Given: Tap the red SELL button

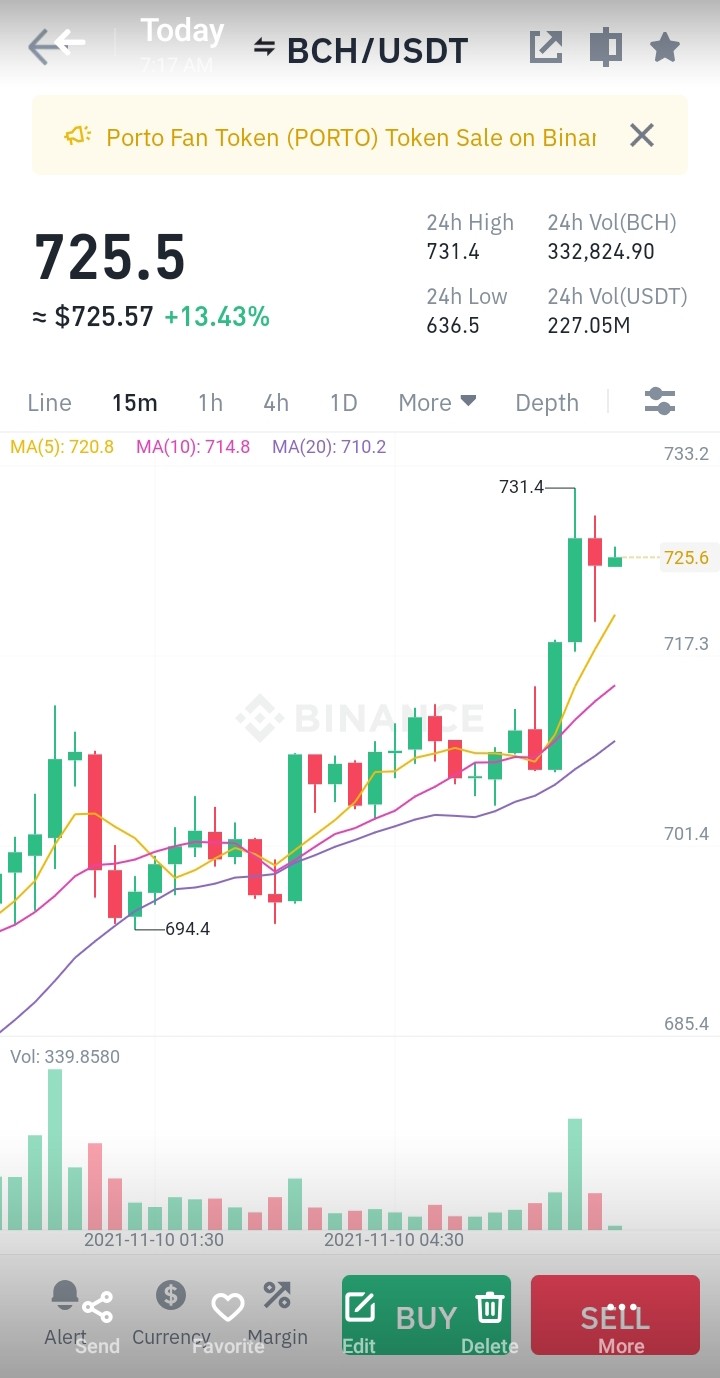Looking at the screenshot, I should point(615,1316).
